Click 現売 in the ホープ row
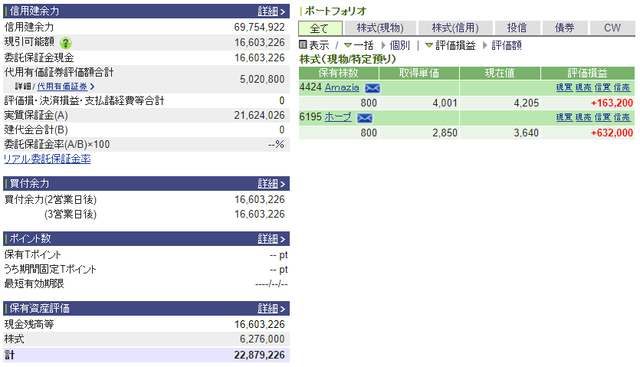This screenshot has height=367, width=640. click(x=583, y=118)
